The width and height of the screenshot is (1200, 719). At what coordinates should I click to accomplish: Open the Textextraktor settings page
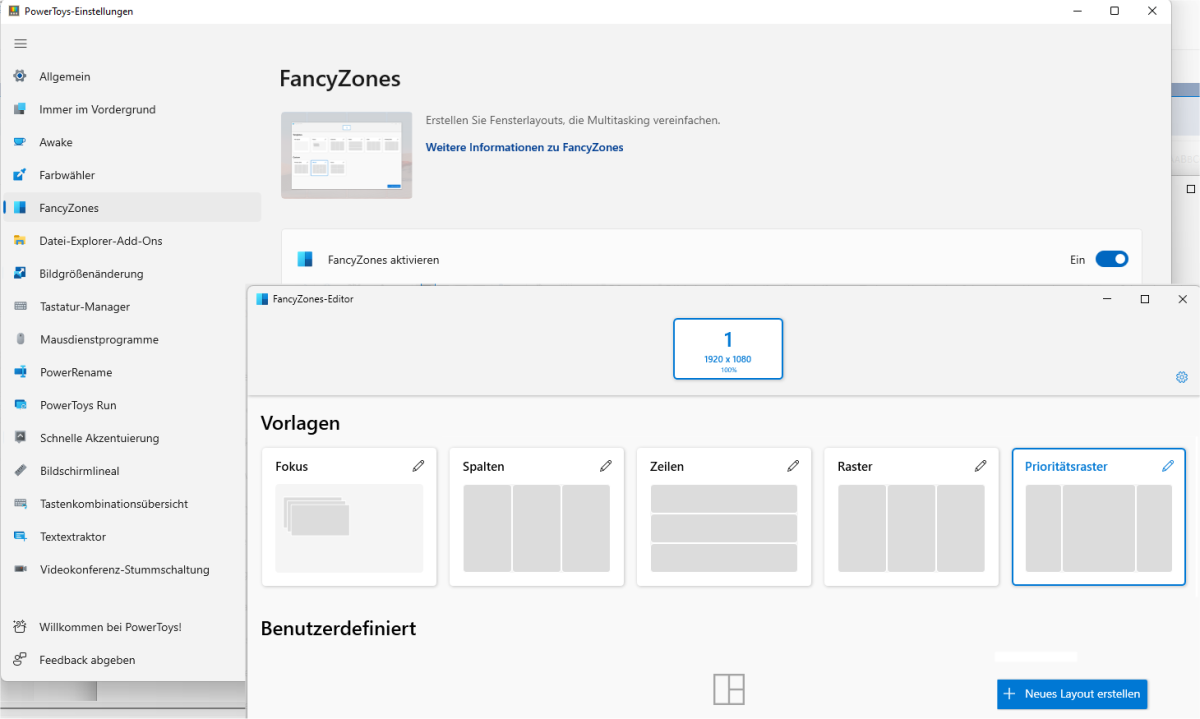pyautogui.click(x=126, y=537)
